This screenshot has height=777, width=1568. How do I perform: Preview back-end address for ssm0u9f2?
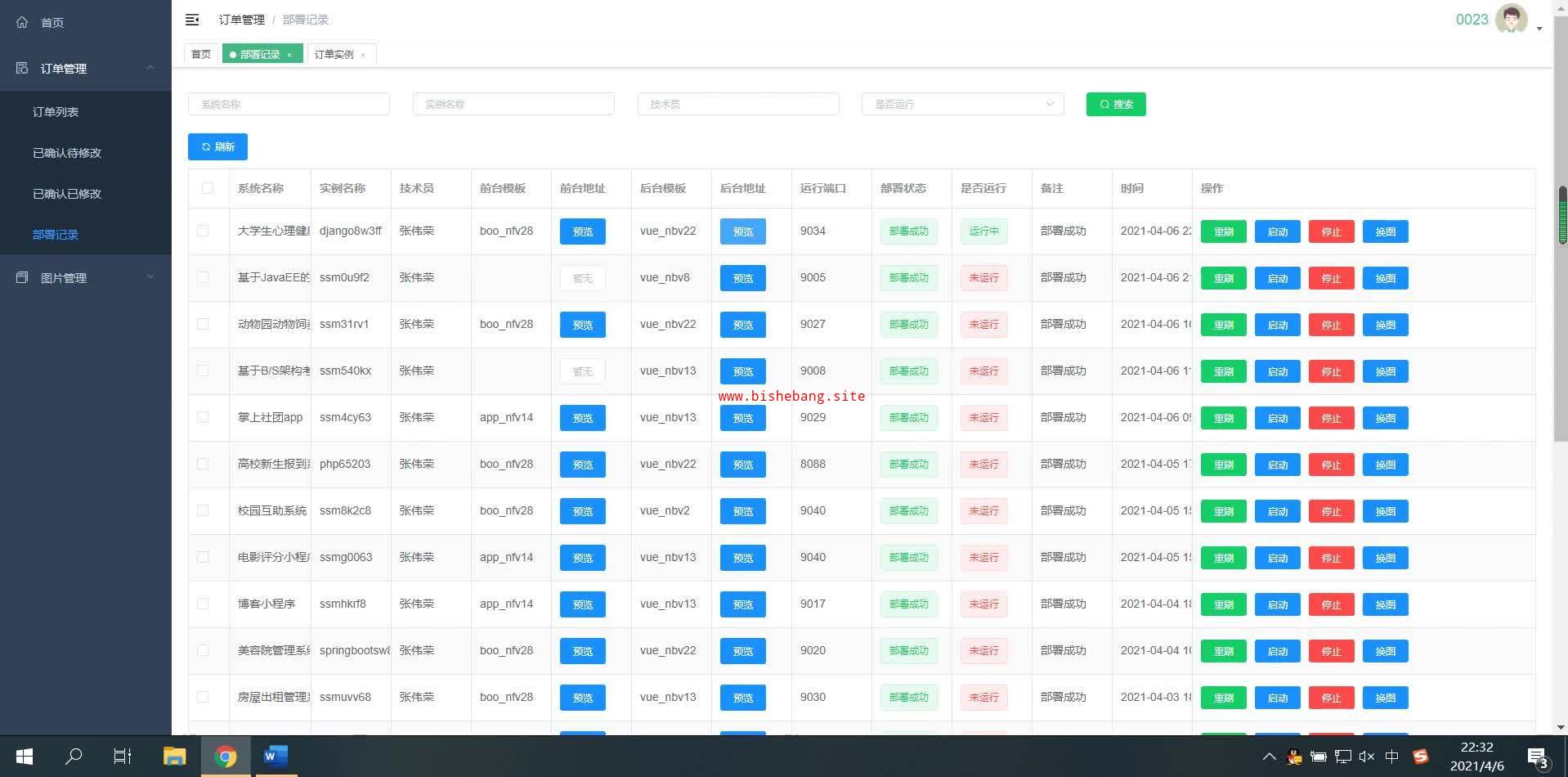pos(743,278)
